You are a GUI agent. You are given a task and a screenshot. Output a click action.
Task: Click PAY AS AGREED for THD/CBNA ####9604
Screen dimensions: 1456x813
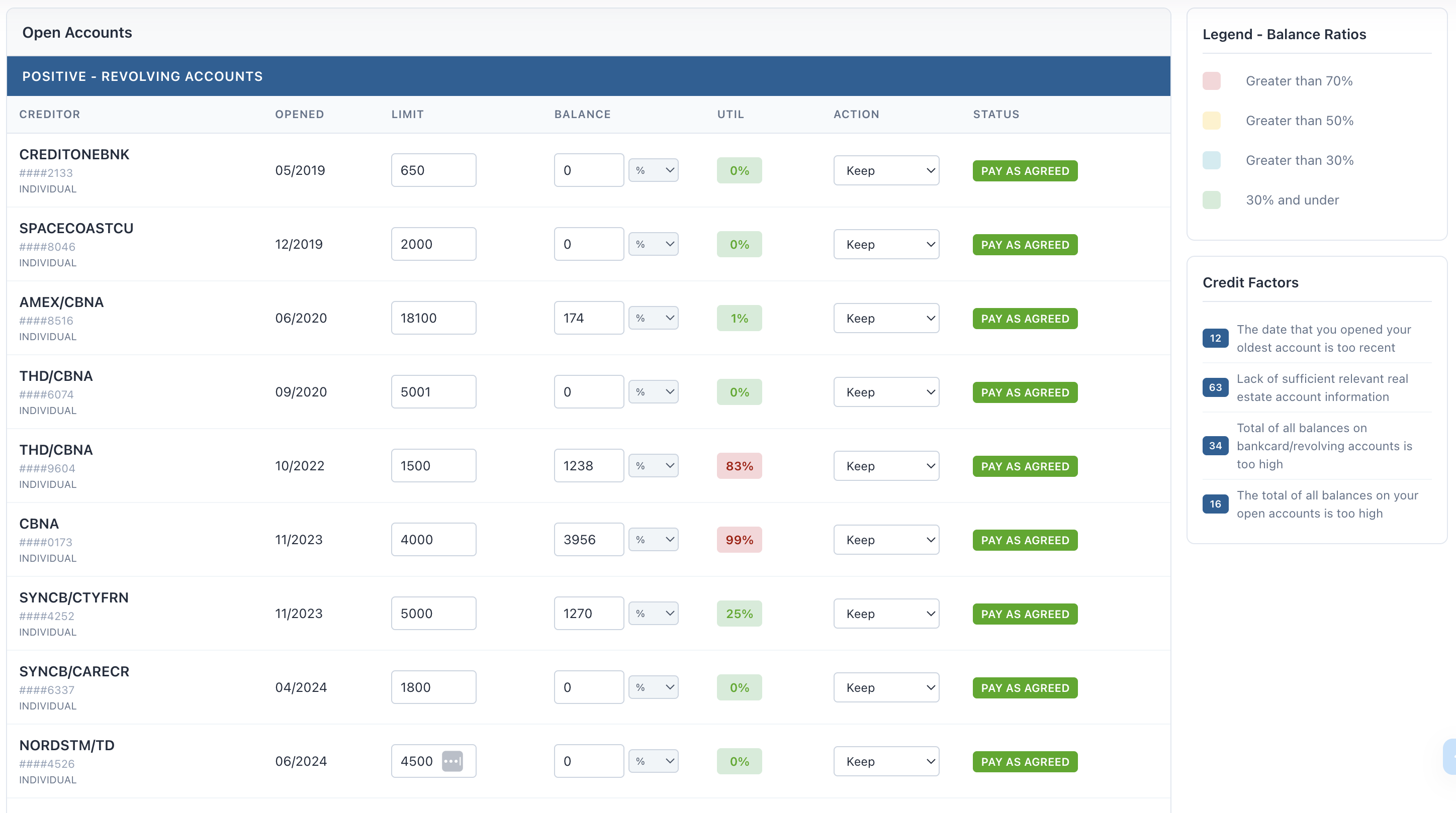1025,465
